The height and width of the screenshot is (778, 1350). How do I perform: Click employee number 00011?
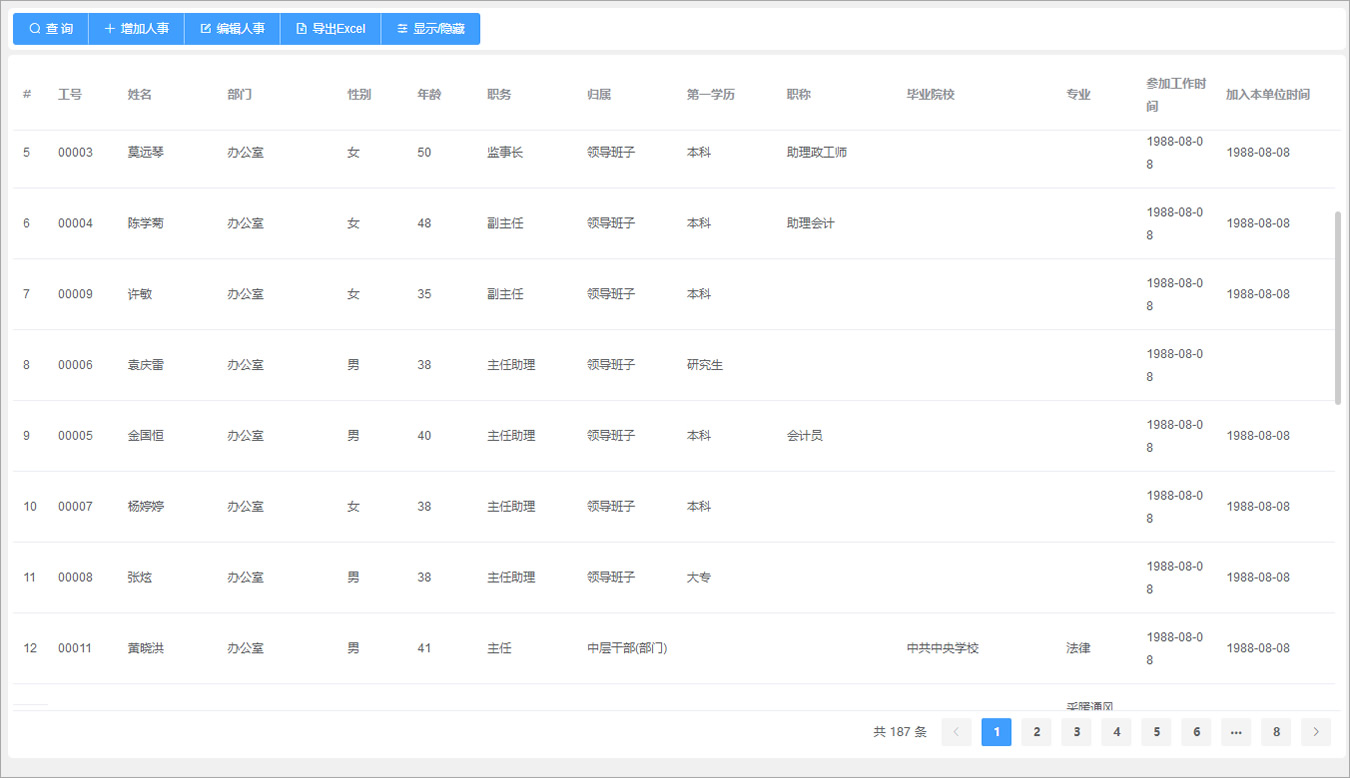click(75, 648)
